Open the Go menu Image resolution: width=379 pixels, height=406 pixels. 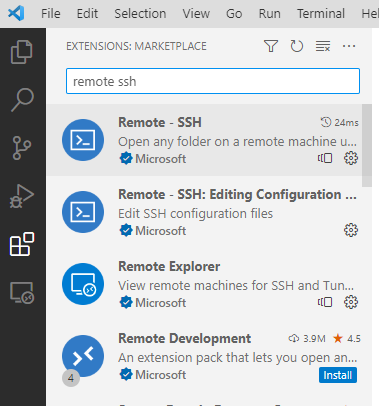234,14
